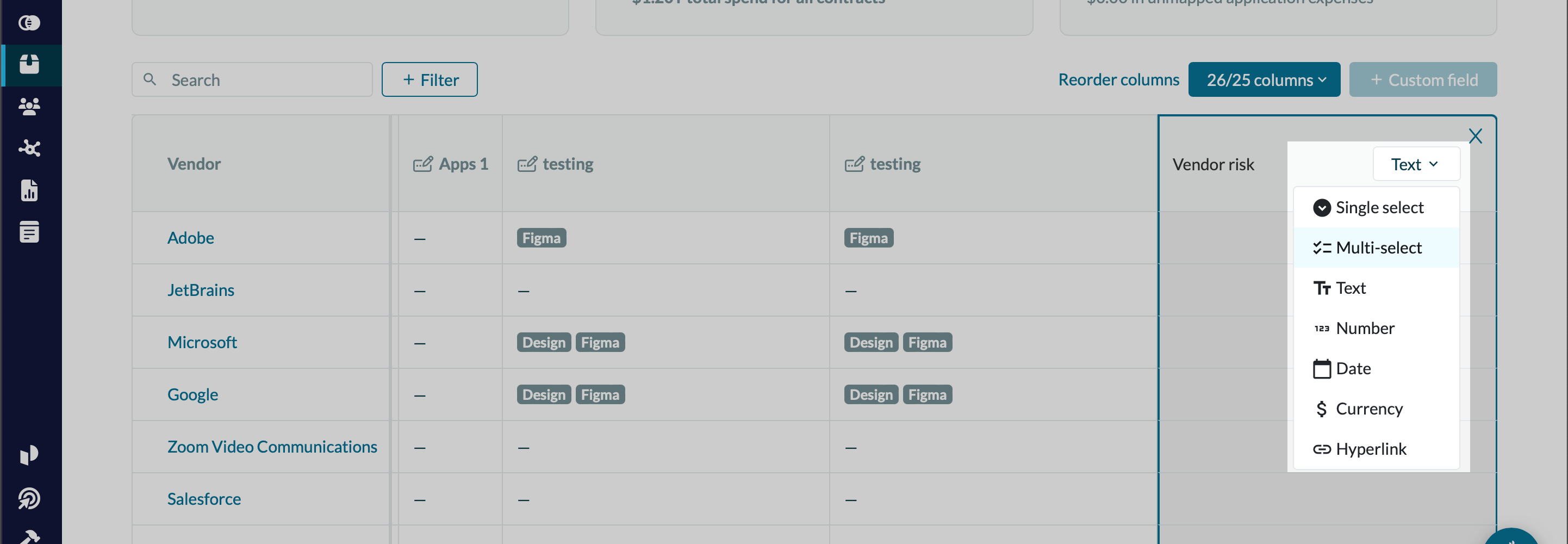The image size is (1568, 544).
Task: Click Figma tag in Google second testing cell
Action: pyautogui.click(x=927, y=395)
